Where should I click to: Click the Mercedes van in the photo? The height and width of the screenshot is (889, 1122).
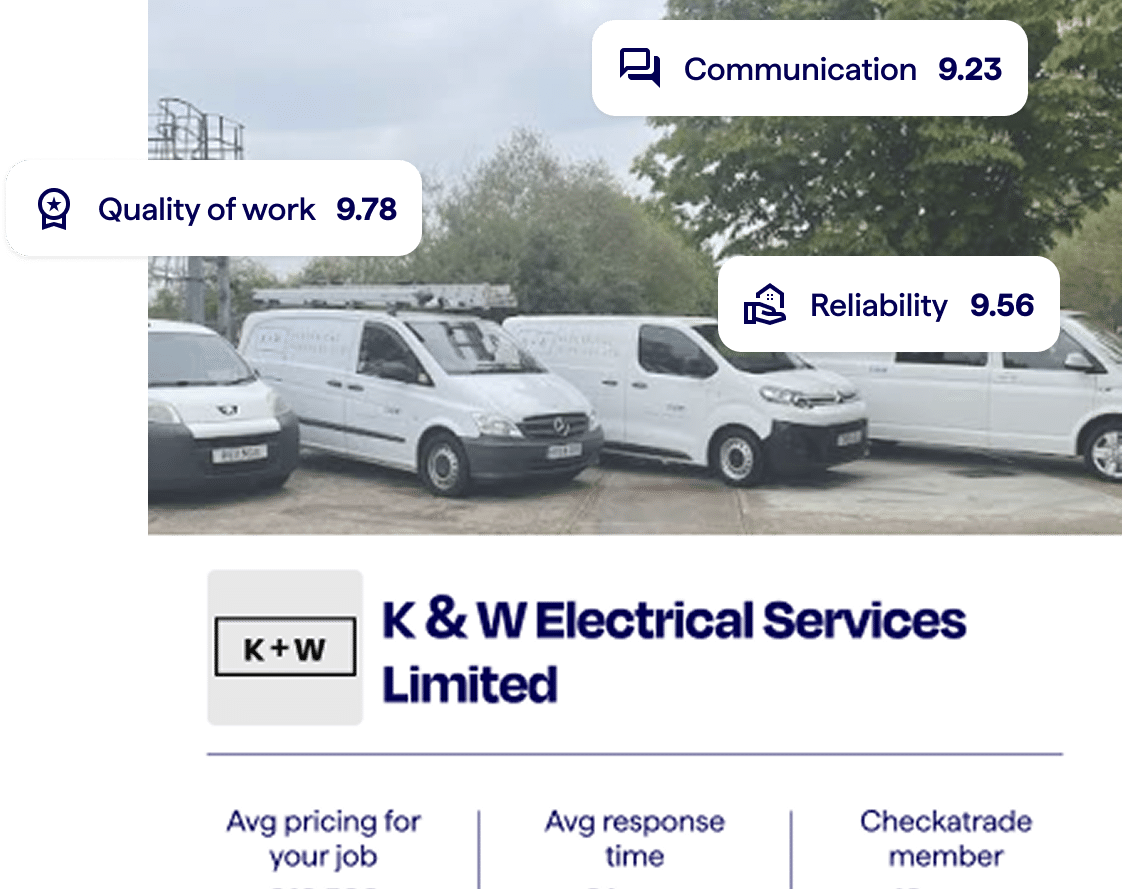422,394
